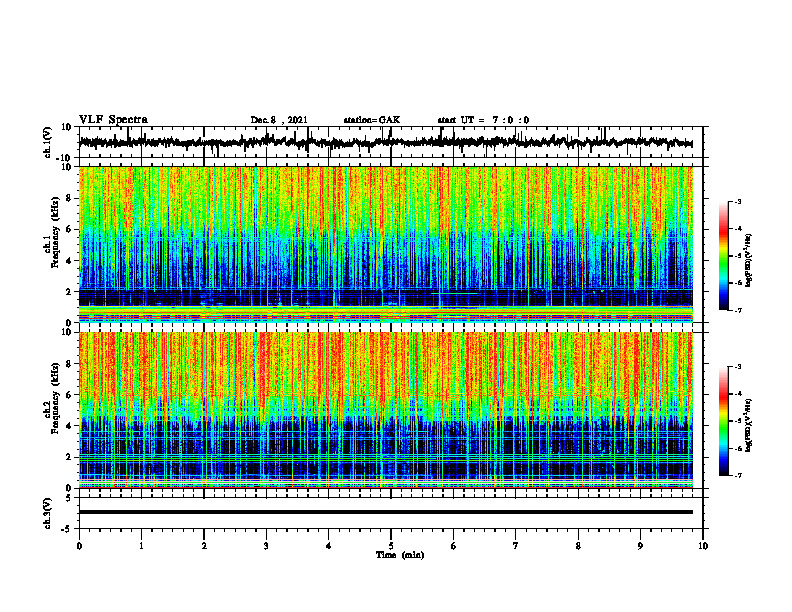
Task: Click the ch.1 "Frequency (kHz)" axis label
Action: 55,232
